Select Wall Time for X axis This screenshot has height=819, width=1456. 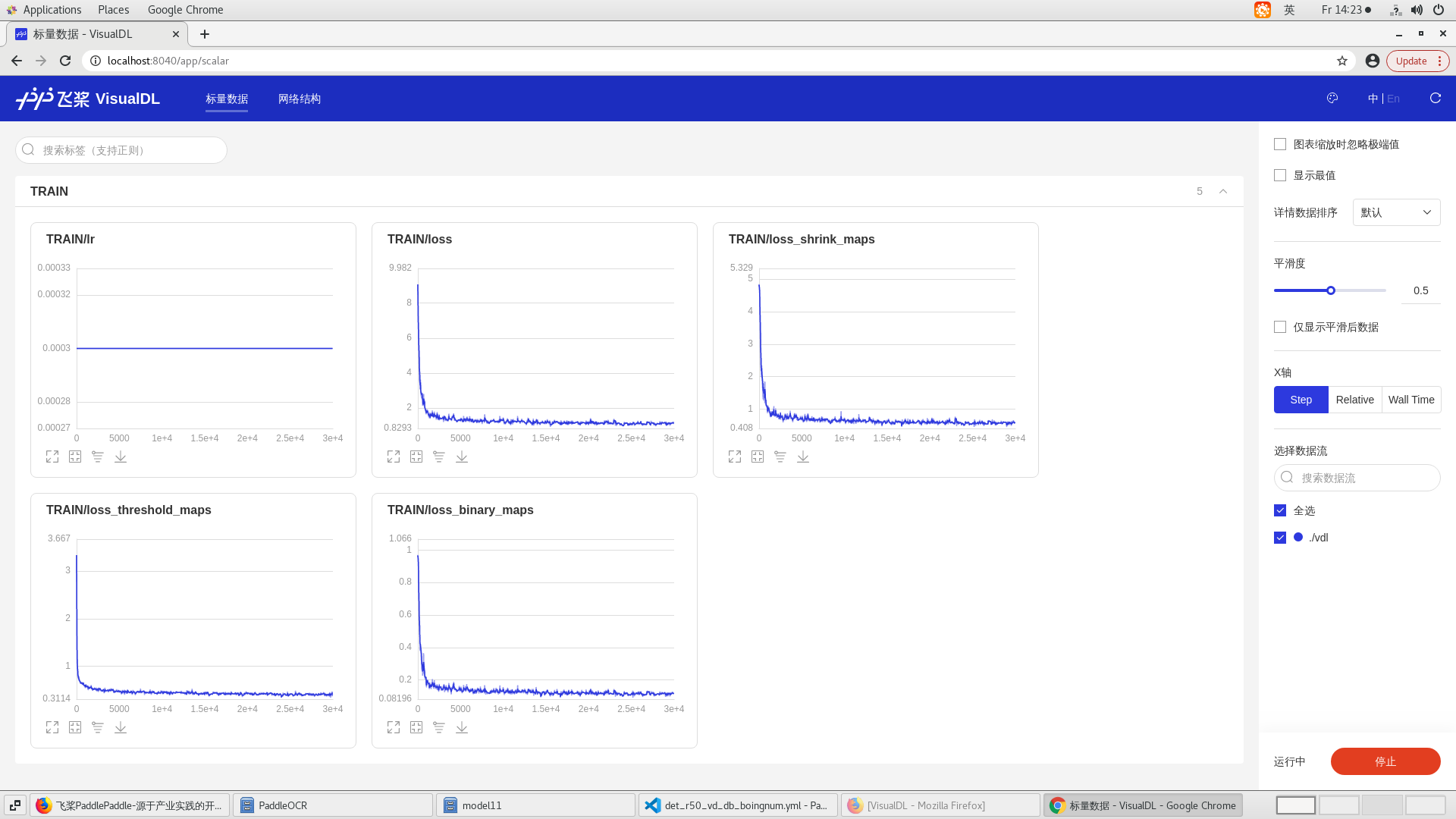point(1410,400)
